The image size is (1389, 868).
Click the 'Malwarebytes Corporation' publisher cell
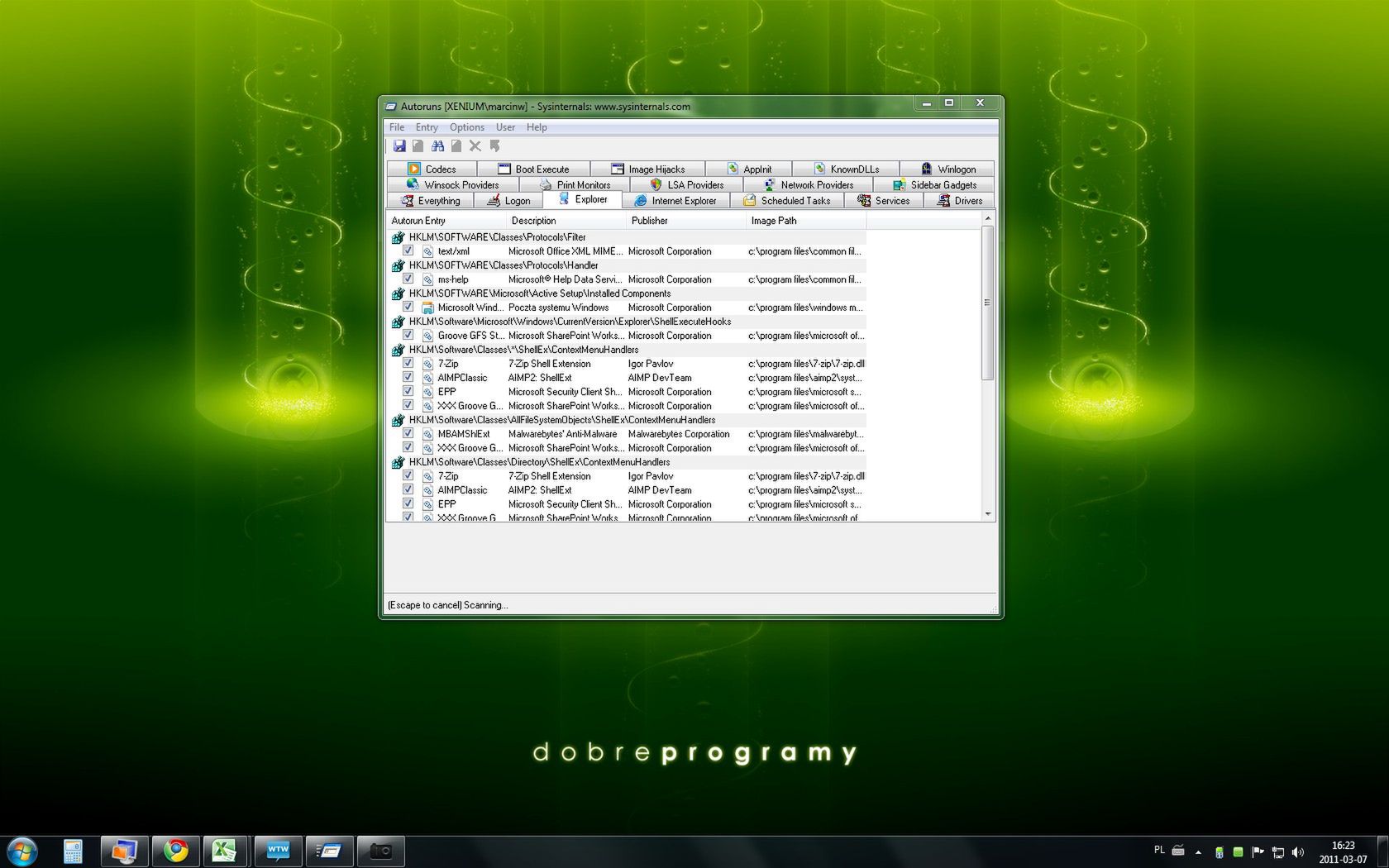coord(679,434)
